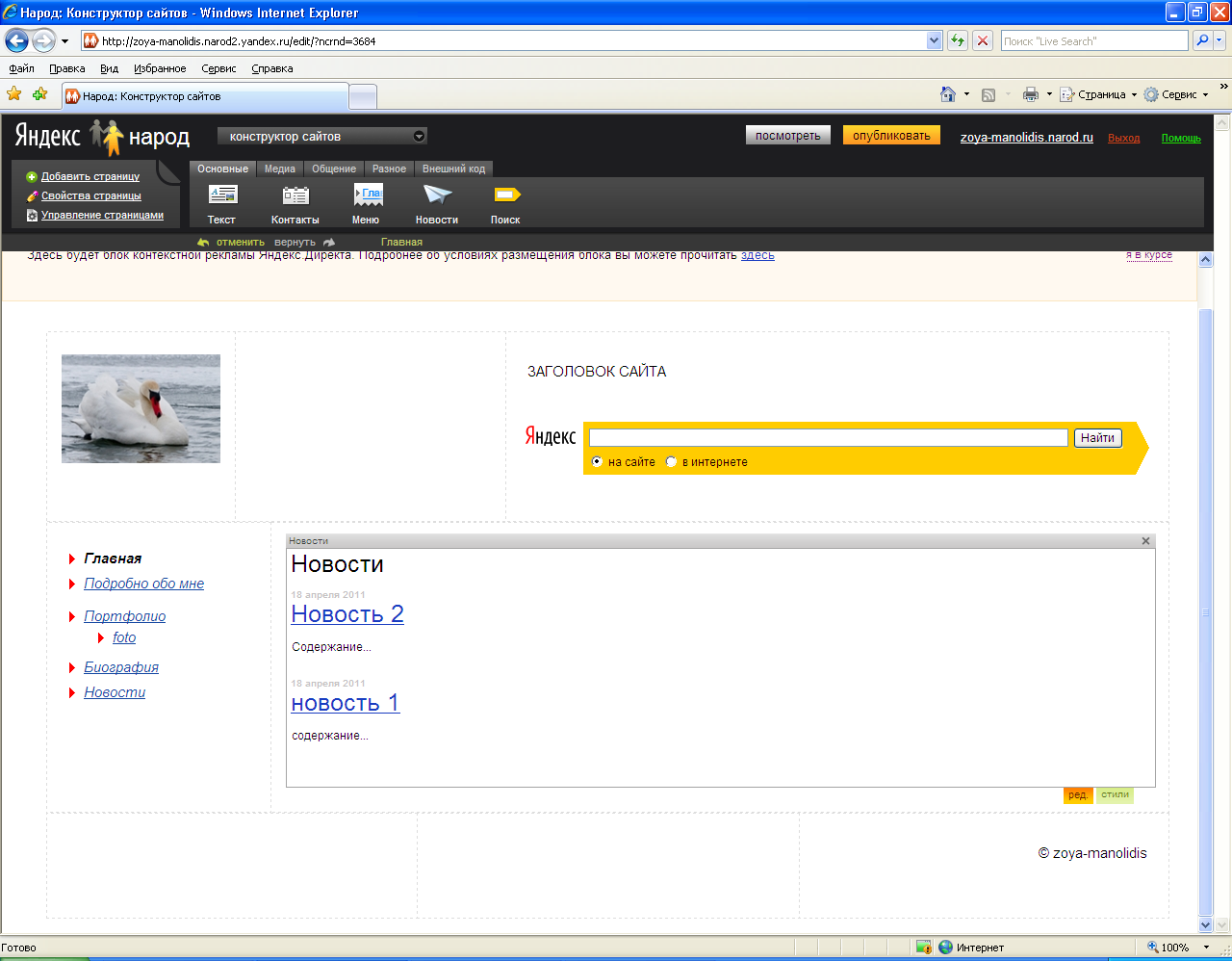Open zoom level 100% dropdown
The height and width of the screenshot is (961, 1232).
(1208, 948)
